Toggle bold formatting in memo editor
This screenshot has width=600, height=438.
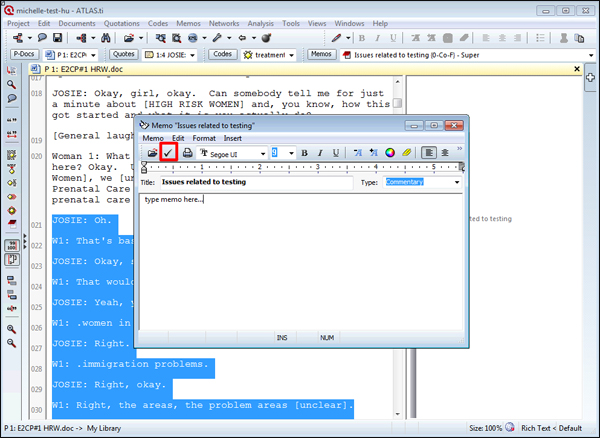coord(305,152)
